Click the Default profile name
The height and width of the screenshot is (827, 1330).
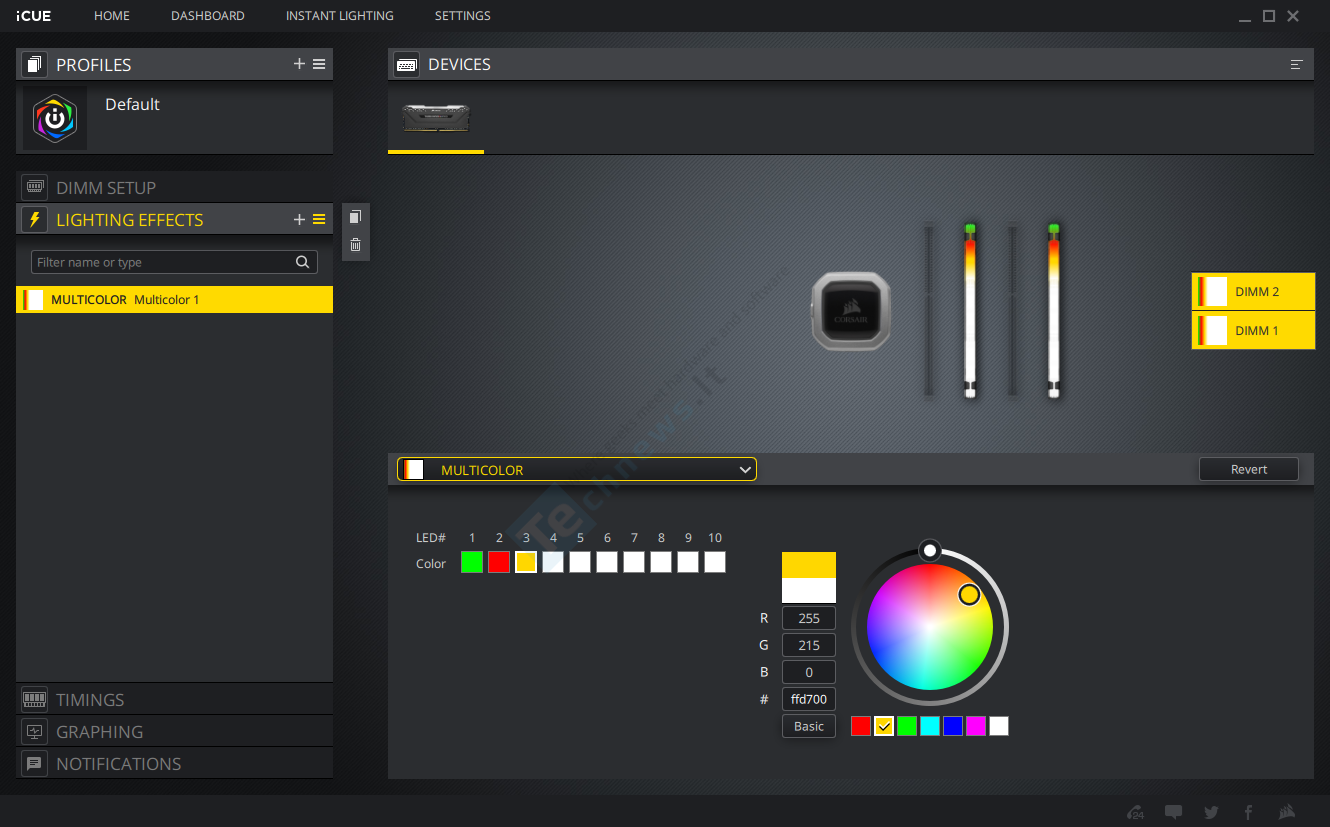[132, 104]
